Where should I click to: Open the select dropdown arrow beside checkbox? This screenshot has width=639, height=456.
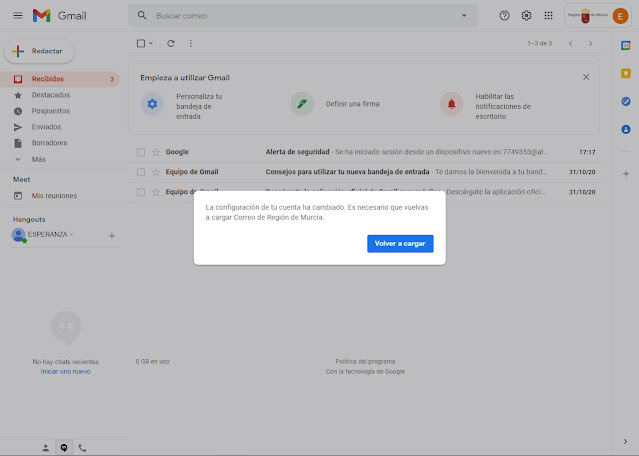tap(151, 43)
